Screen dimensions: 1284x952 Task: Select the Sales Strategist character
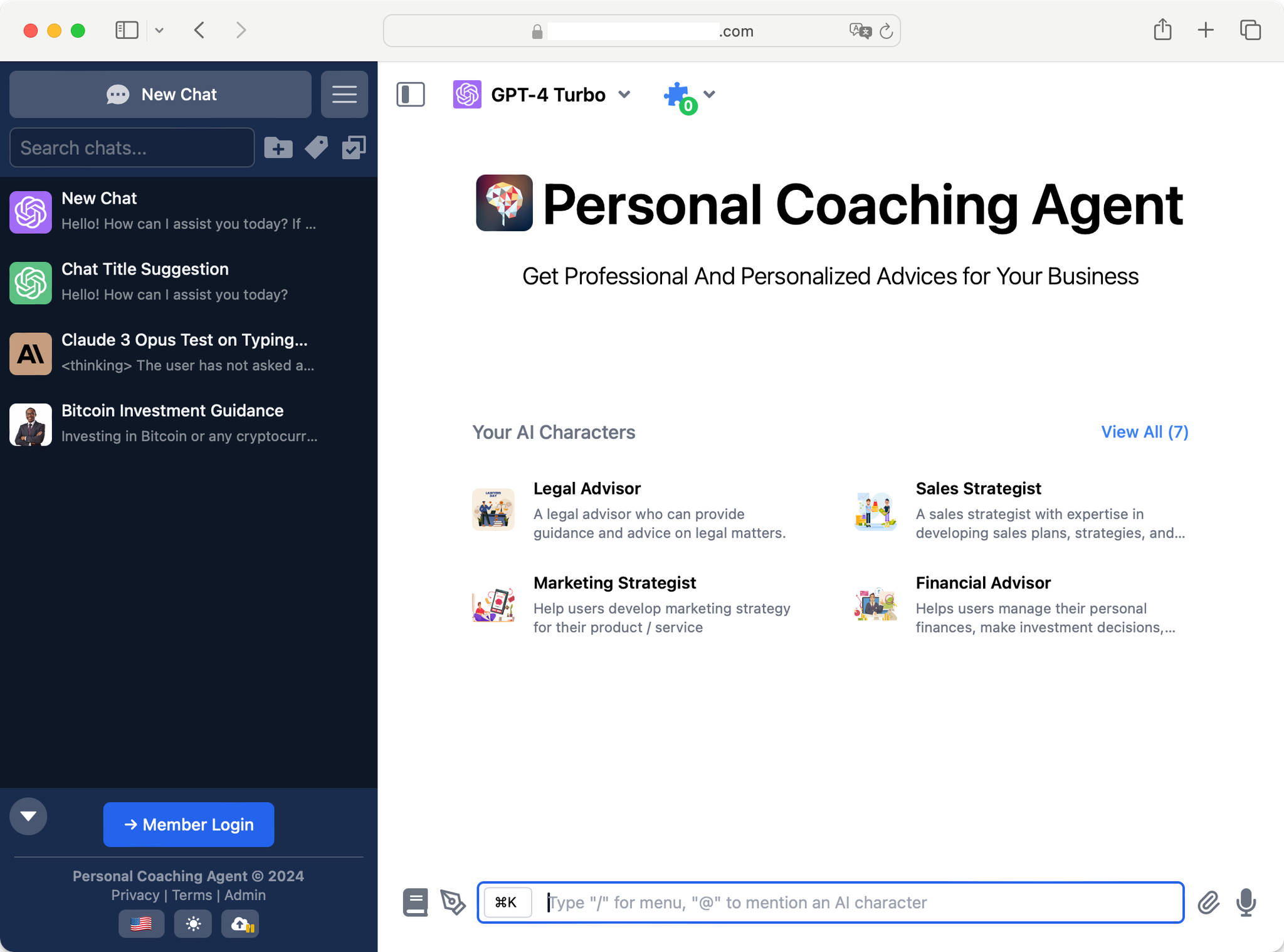[1021, 510]
